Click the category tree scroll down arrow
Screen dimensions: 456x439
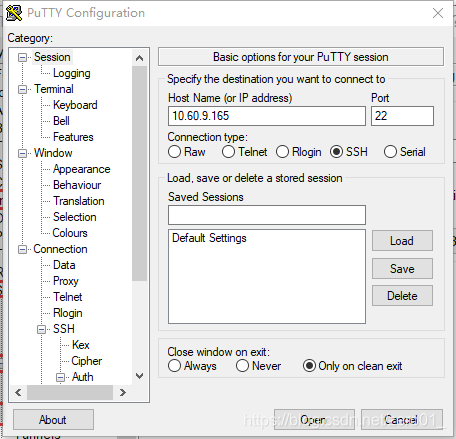140,376
